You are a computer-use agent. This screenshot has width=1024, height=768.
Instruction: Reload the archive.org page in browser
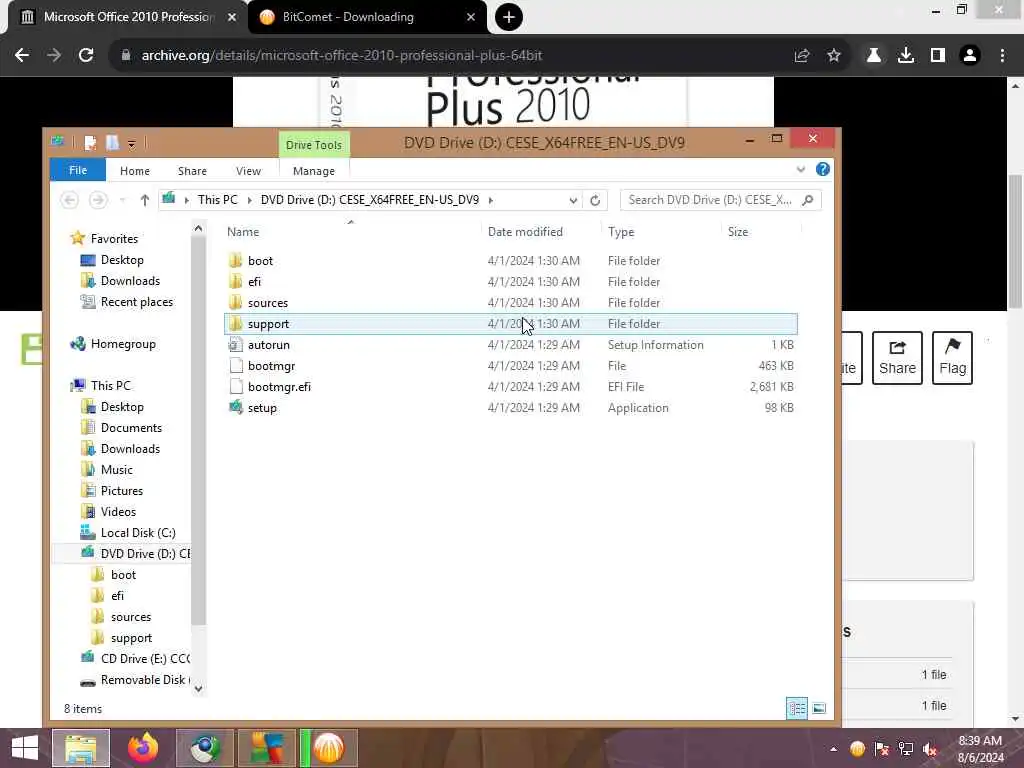(86, 56)
